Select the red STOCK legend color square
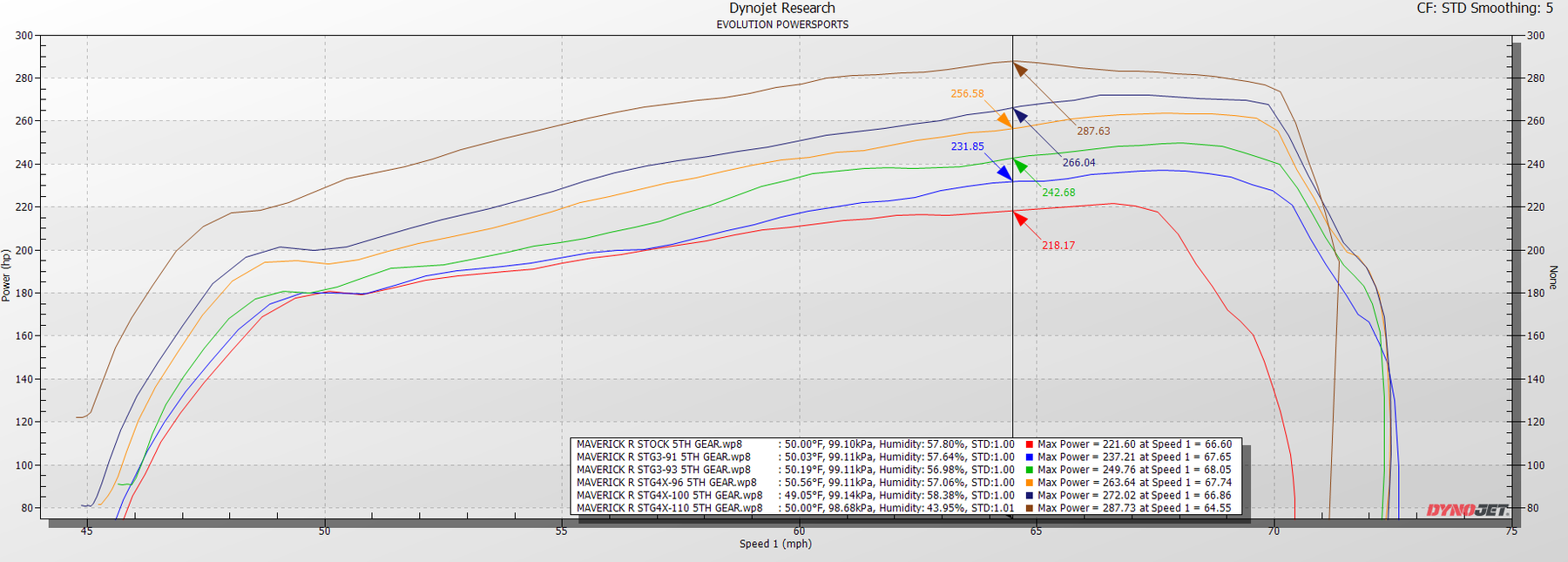 (x=1029, y=444)
